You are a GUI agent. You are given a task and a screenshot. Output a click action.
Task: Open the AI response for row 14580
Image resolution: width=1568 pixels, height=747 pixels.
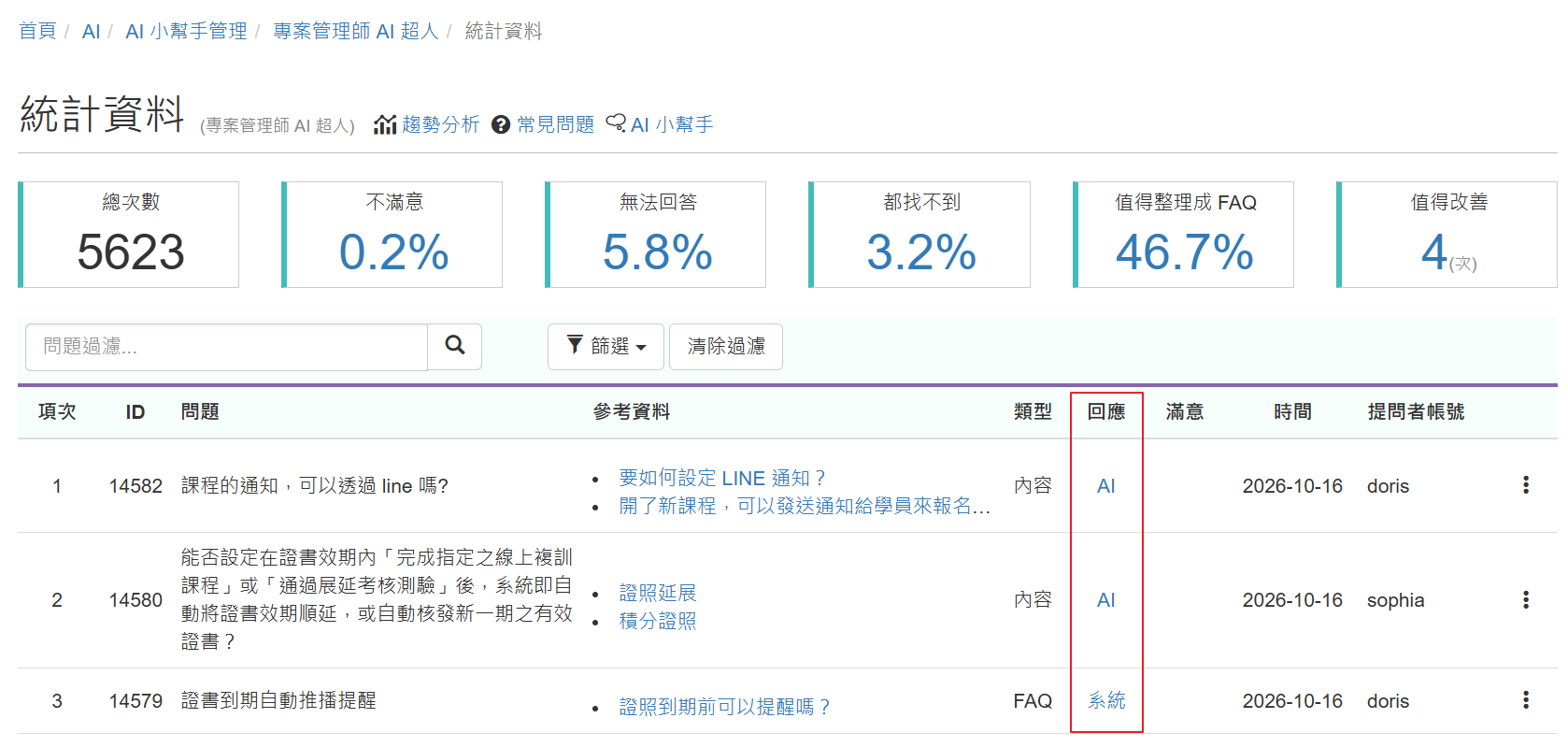click(x=1105, y=600)
